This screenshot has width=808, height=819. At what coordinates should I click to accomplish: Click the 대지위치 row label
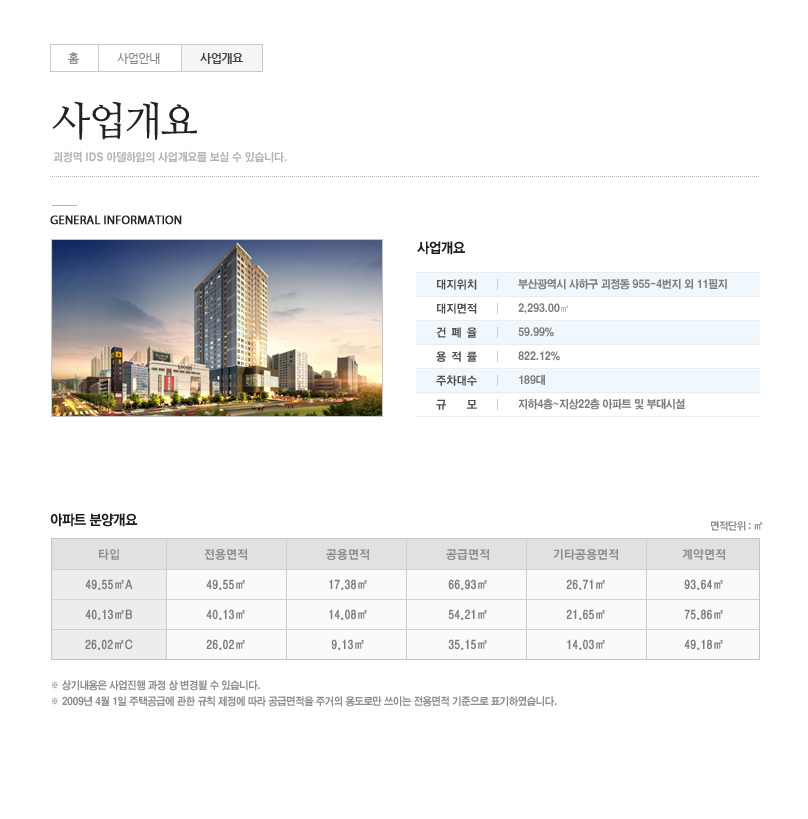[x=456, y=284]
